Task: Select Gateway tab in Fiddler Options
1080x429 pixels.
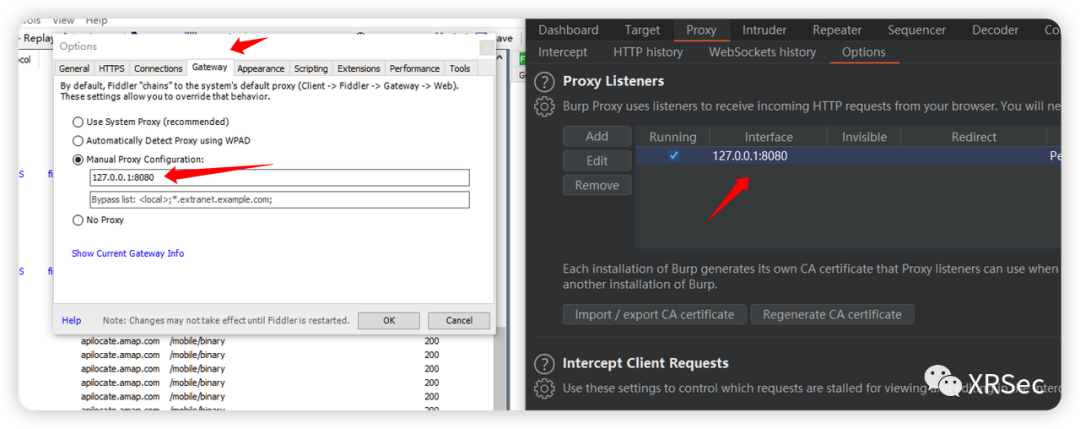Action: pos(210,67)
